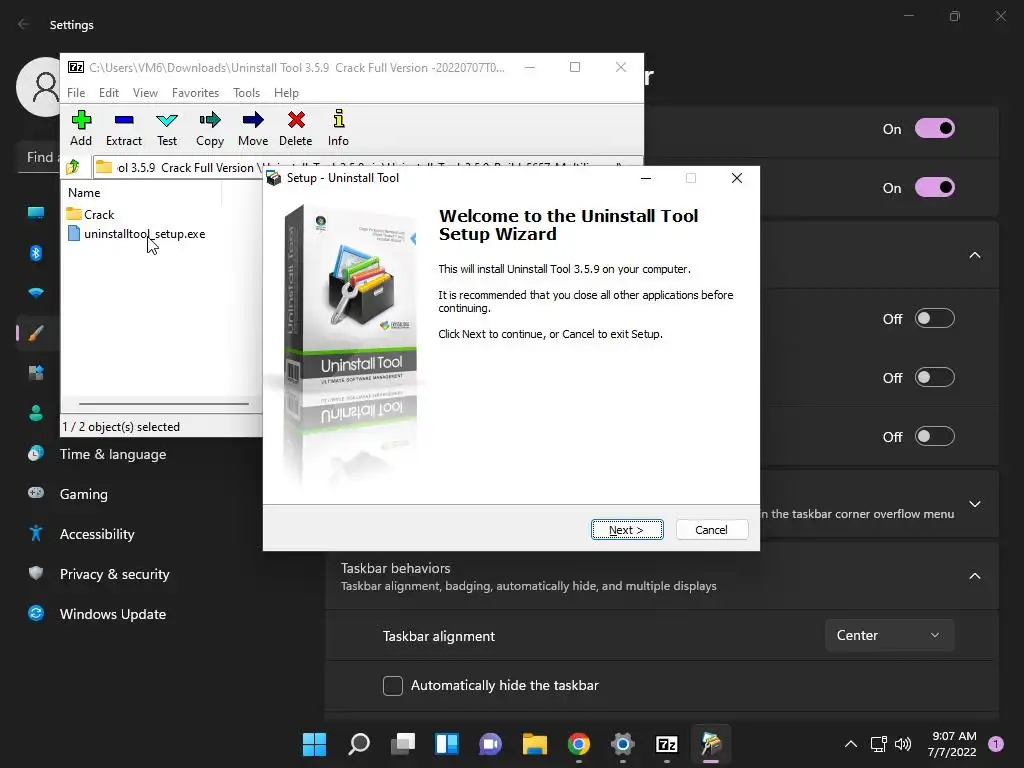Open the Chat taskbar icon
1024x768 pixels.
(490, 744)
